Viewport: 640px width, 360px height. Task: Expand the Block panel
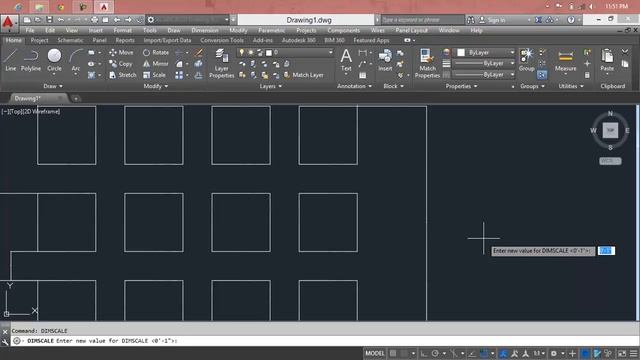click(393, 86)
